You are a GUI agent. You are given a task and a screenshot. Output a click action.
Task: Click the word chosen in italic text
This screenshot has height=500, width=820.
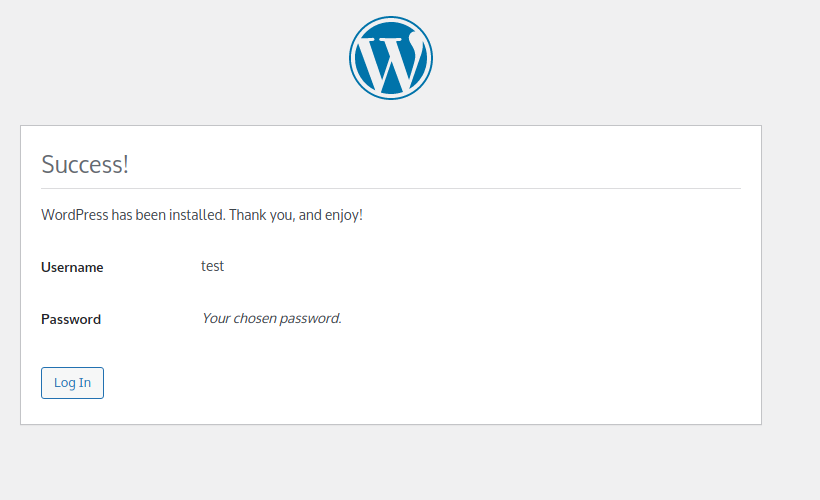click(255, 319)
